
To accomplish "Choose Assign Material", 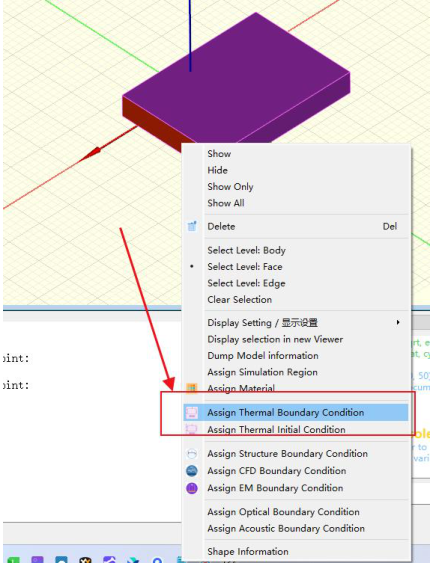I will click(x=296, y=388).
